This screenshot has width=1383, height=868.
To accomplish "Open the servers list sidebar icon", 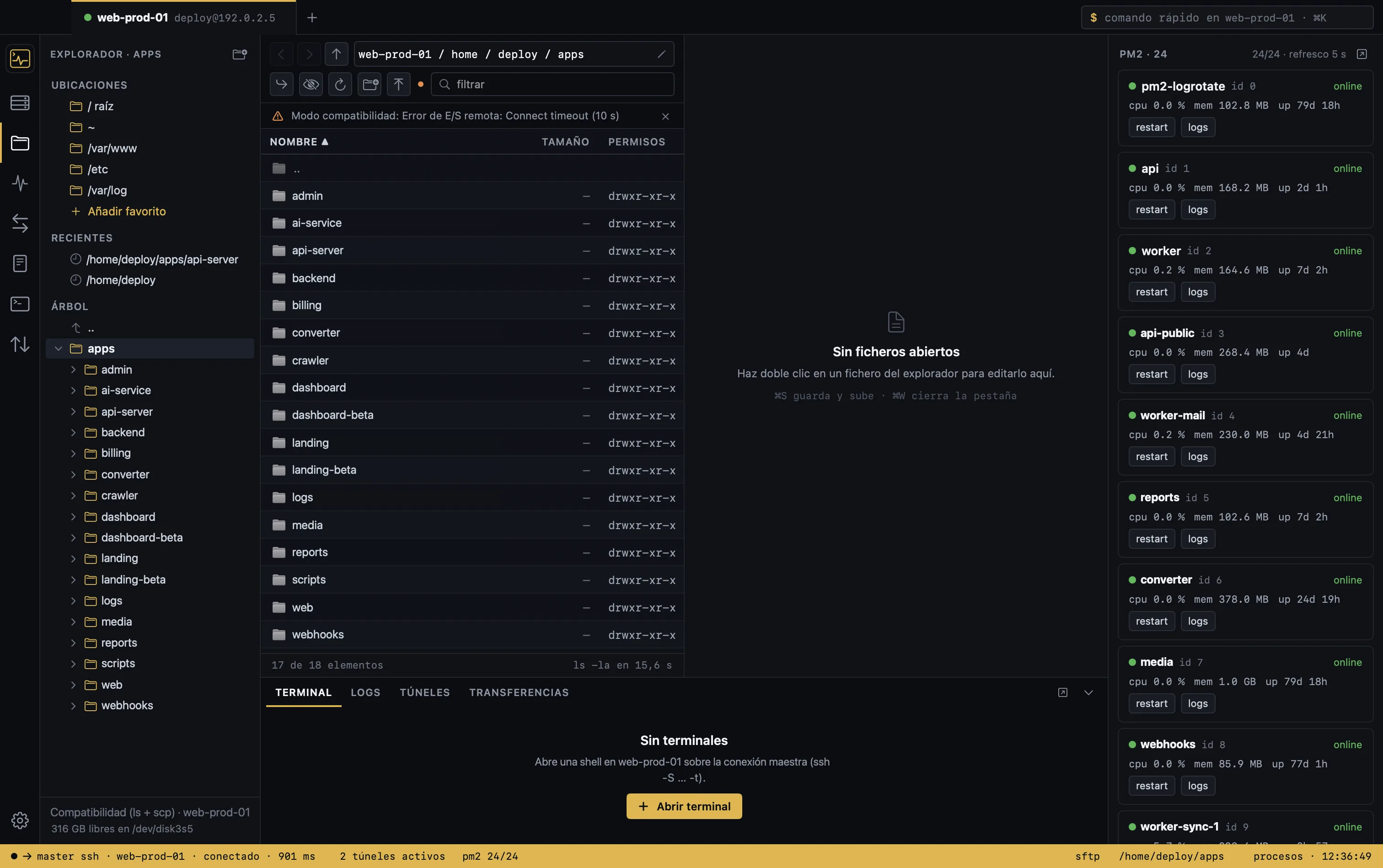I will [x=20, y=103].
